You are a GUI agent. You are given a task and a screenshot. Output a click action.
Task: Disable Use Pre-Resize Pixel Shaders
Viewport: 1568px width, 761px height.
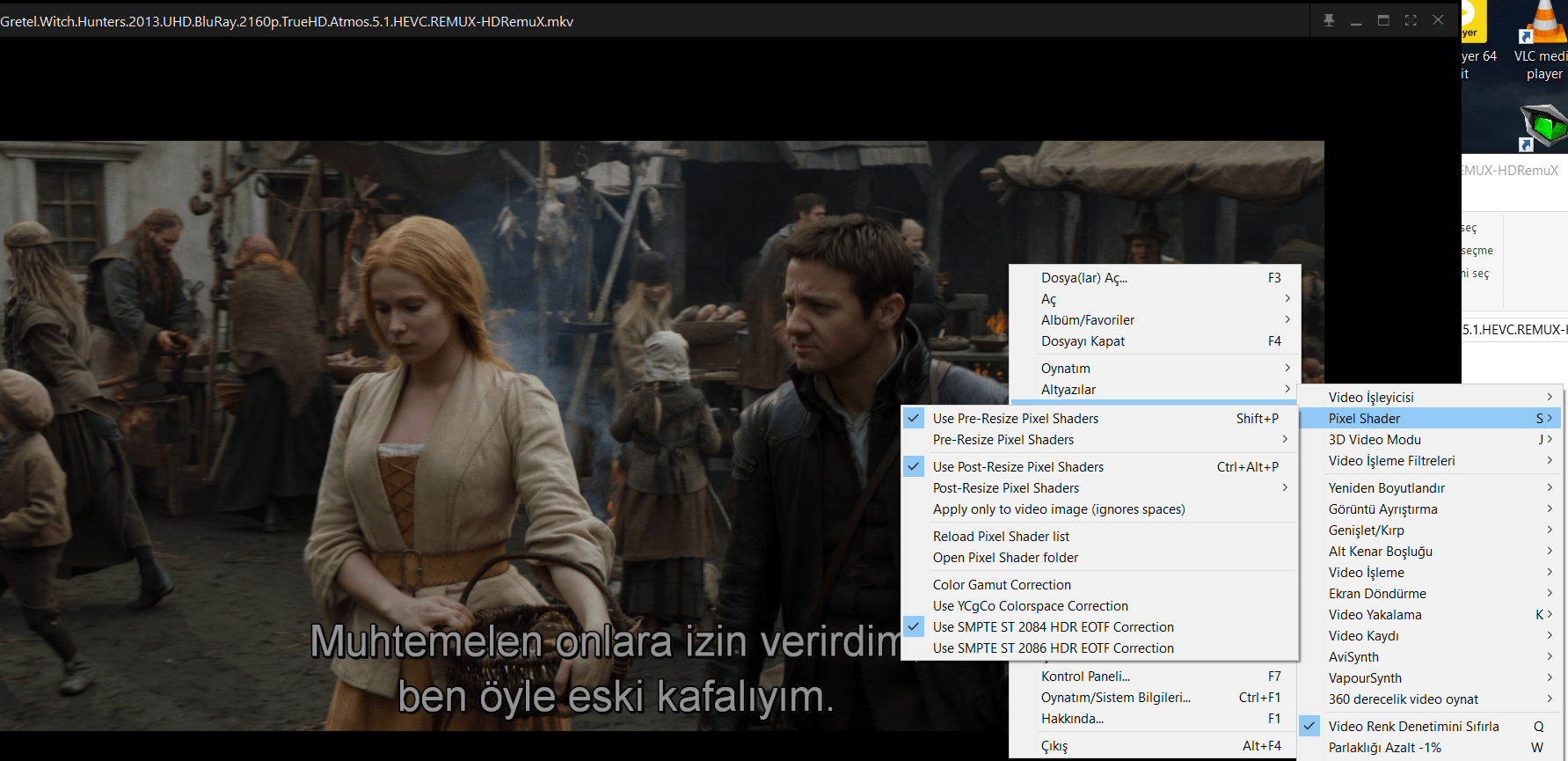1015,419
